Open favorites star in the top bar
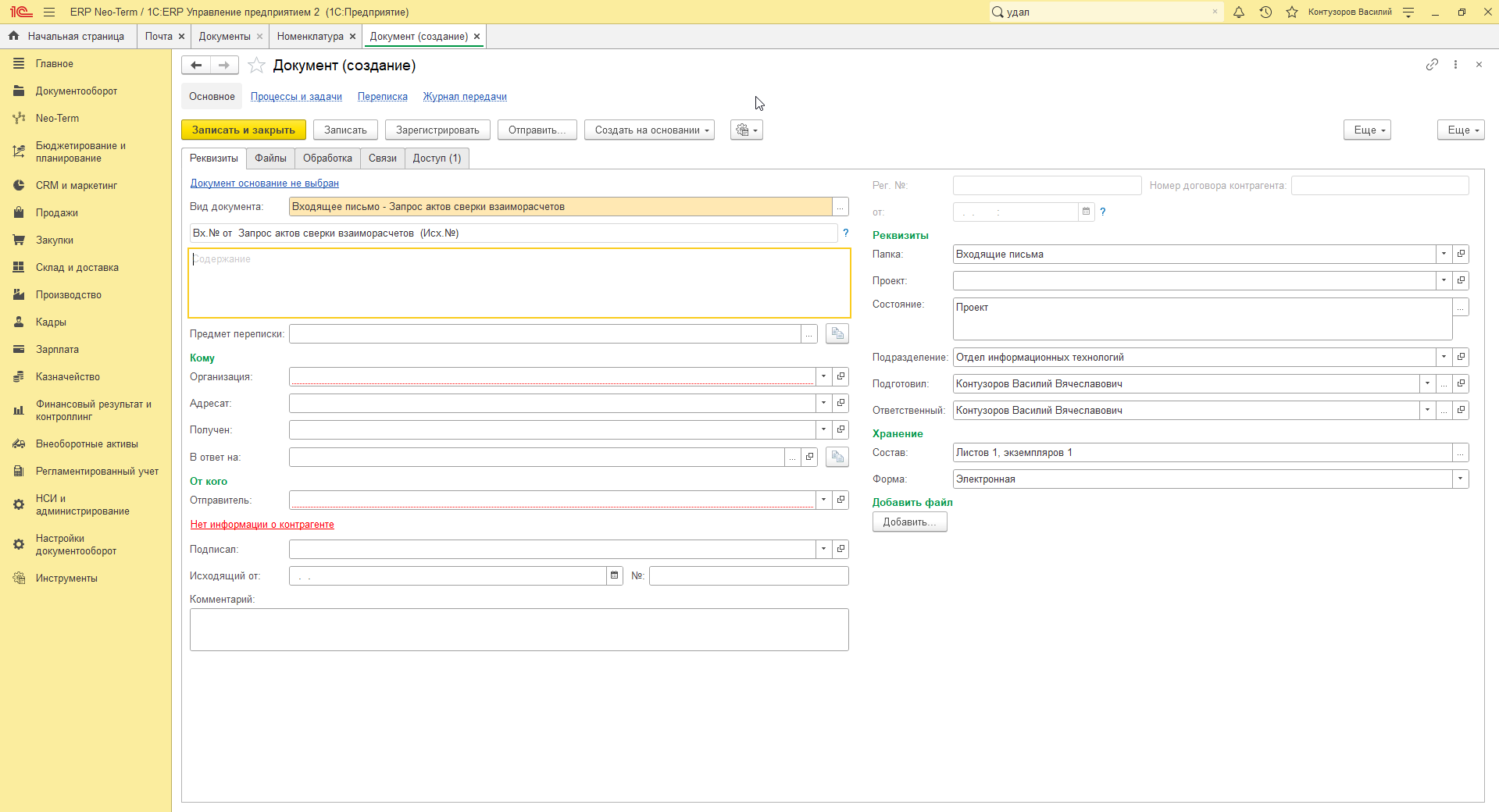 coord(1292,12)
